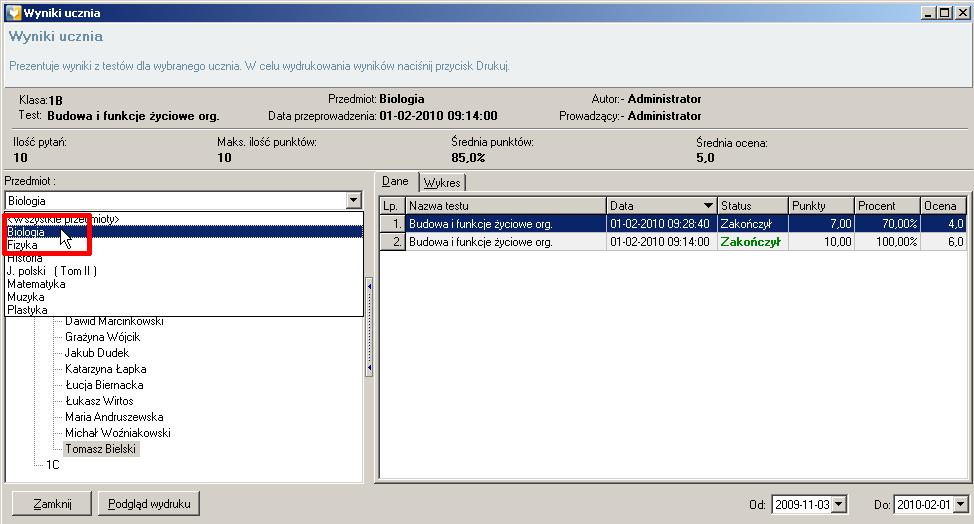The width and height of the screenshot is (974, 524).
Task: Select student Grażyna Wójcik
Action: [x=102, y=337]
